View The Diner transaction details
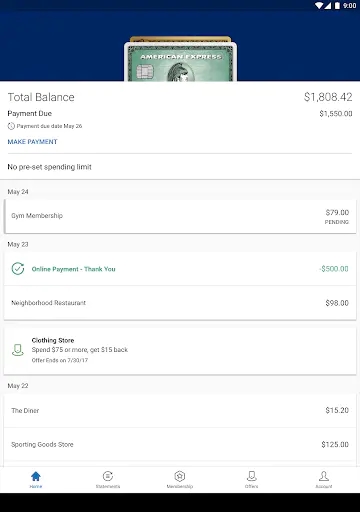 [180, 411]
